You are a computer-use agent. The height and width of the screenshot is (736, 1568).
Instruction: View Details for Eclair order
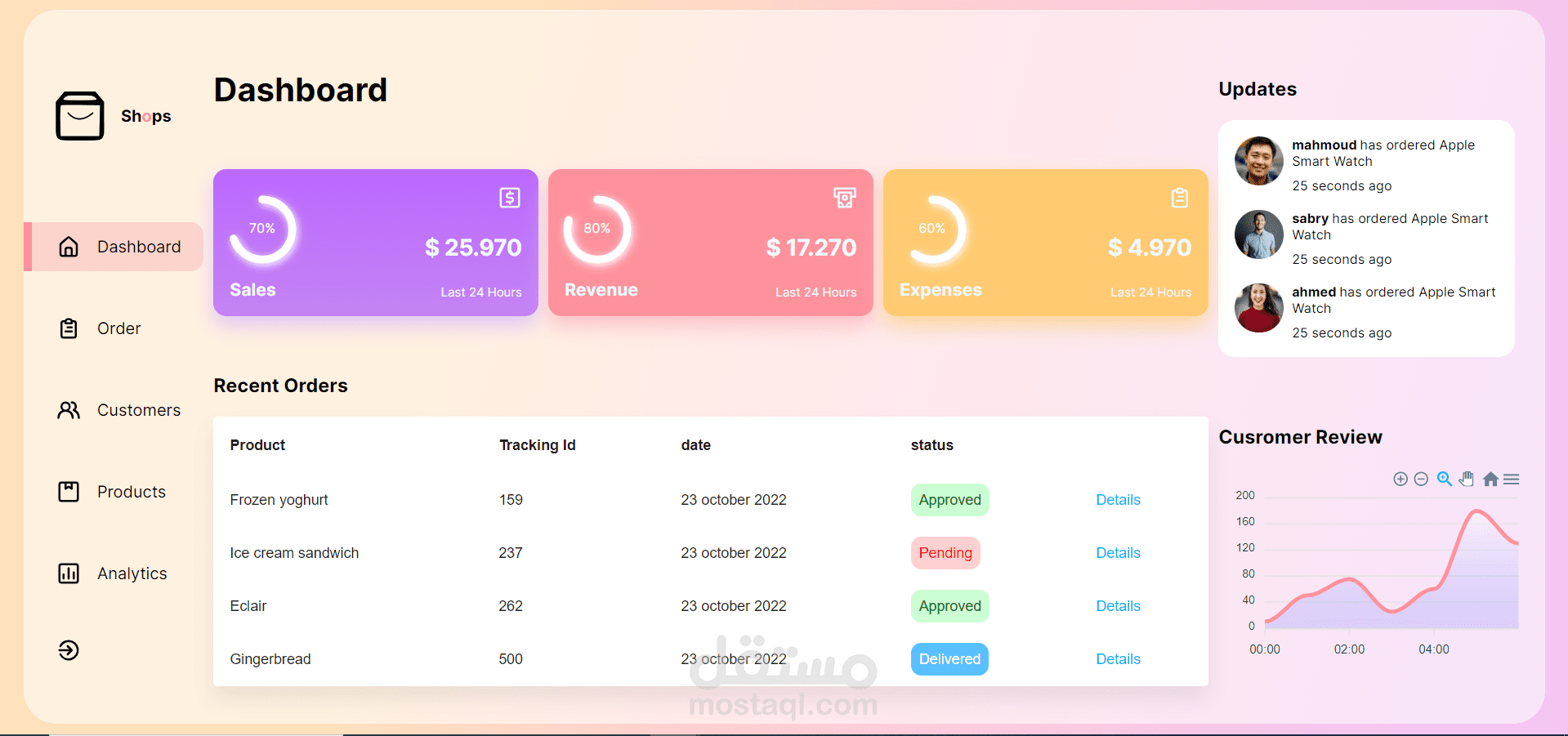pos(1118,606)
